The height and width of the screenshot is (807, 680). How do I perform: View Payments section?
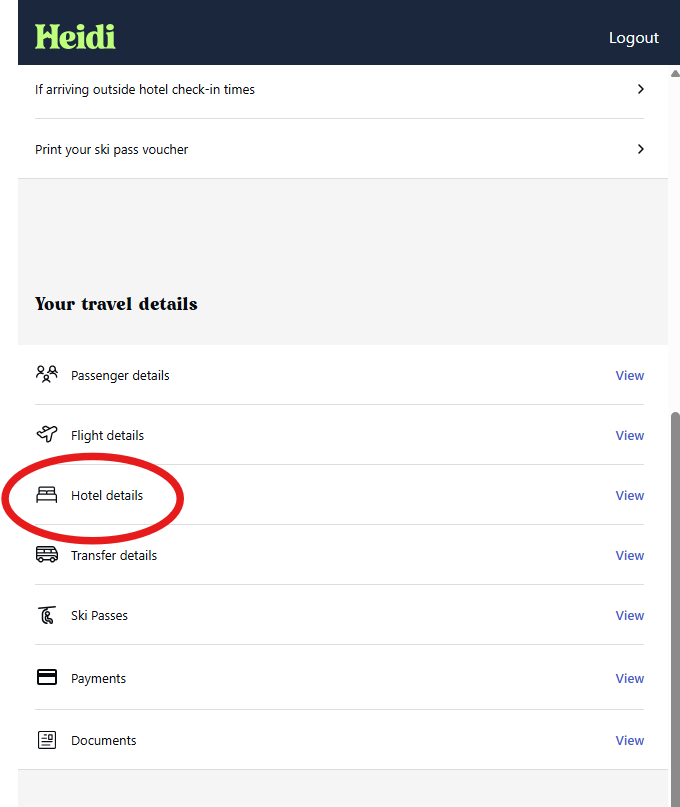pos(630,678)
